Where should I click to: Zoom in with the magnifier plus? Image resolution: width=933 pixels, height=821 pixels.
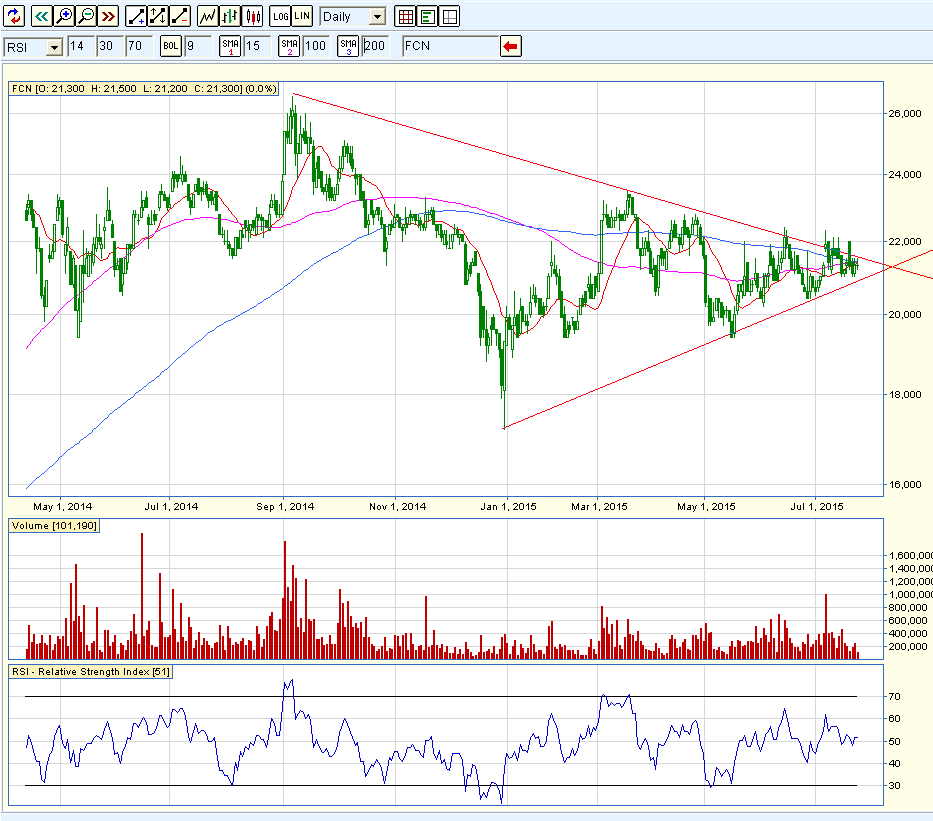point(64,16)
